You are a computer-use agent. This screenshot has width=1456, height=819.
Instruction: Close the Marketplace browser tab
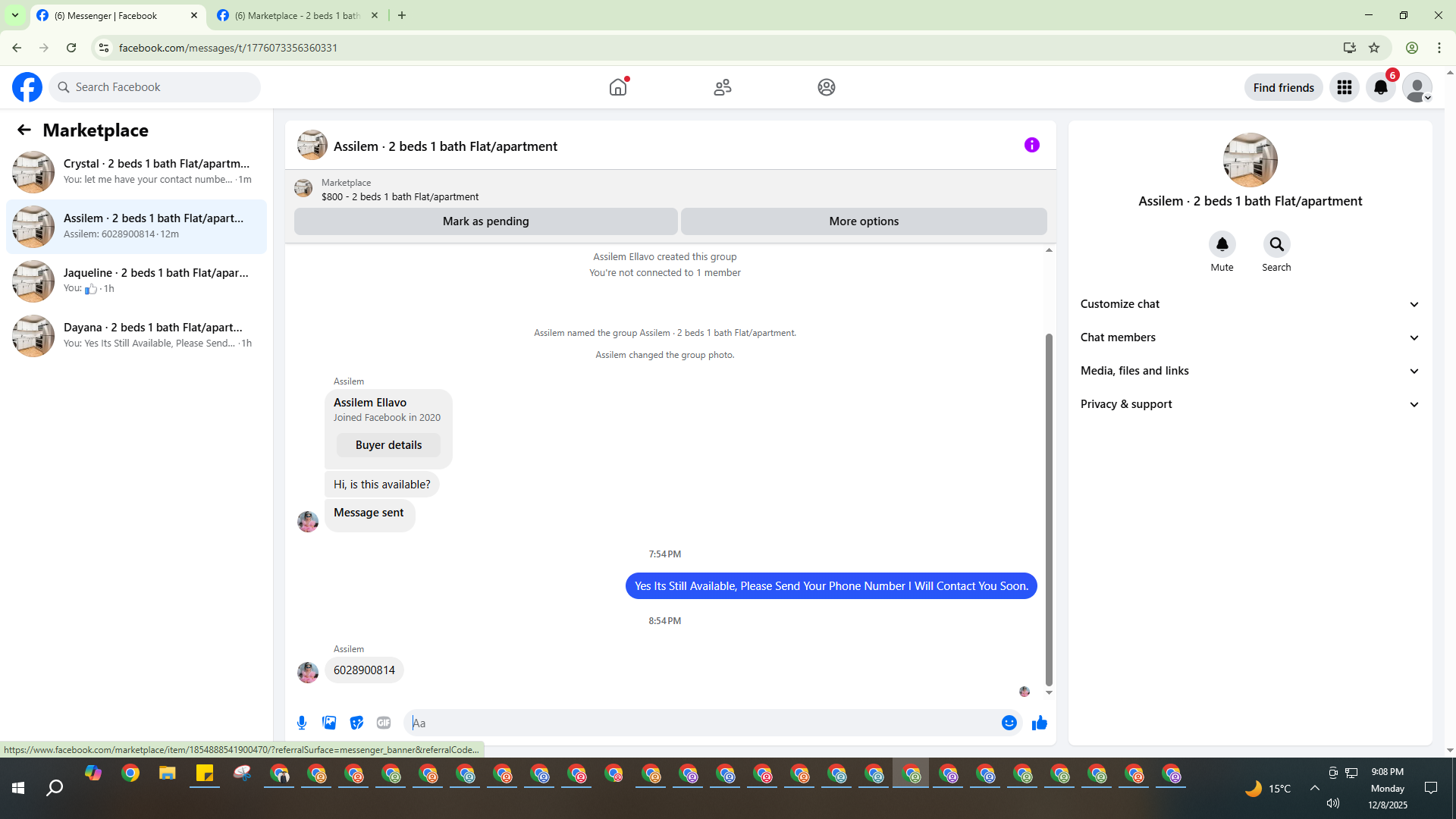374,15
